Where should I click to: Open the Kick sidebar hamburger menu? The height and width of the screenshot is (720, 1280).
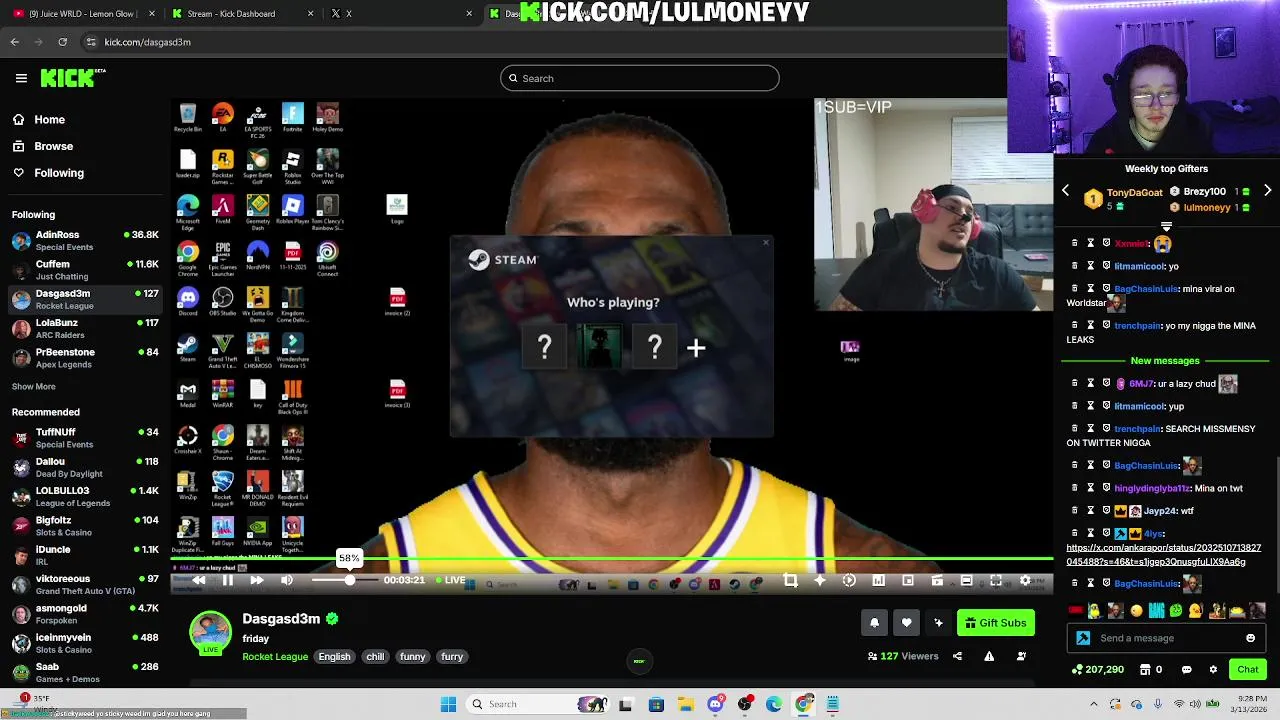pos(21,78)
